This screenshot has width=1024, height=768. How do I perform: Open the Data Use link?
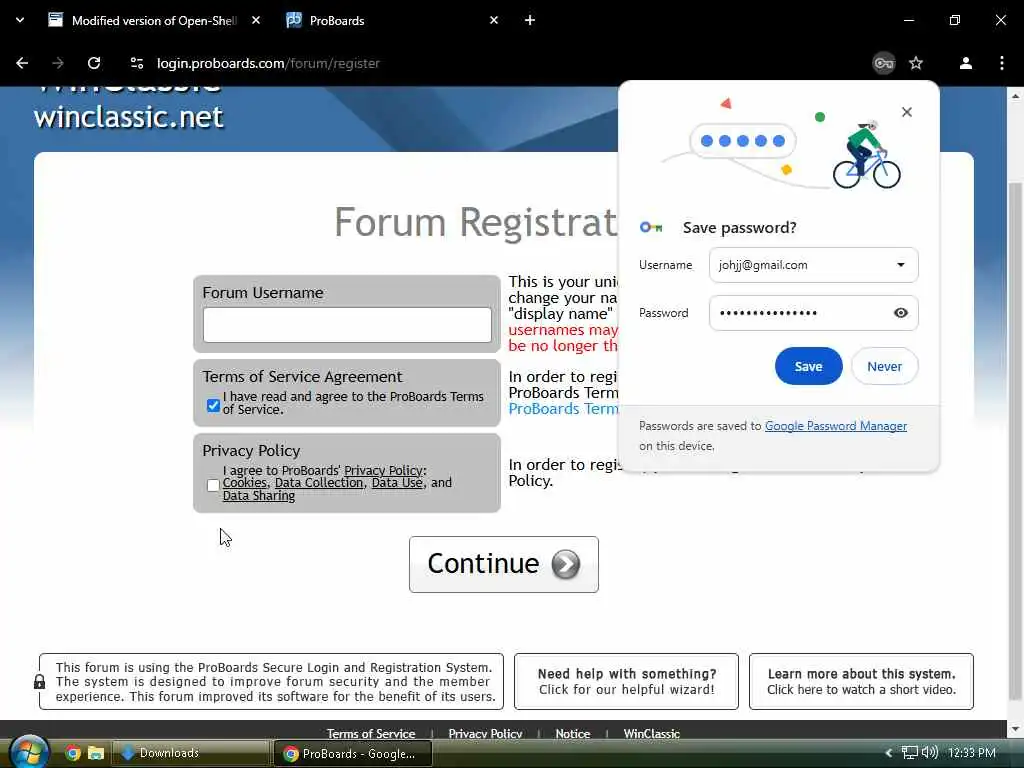[397, 483]
